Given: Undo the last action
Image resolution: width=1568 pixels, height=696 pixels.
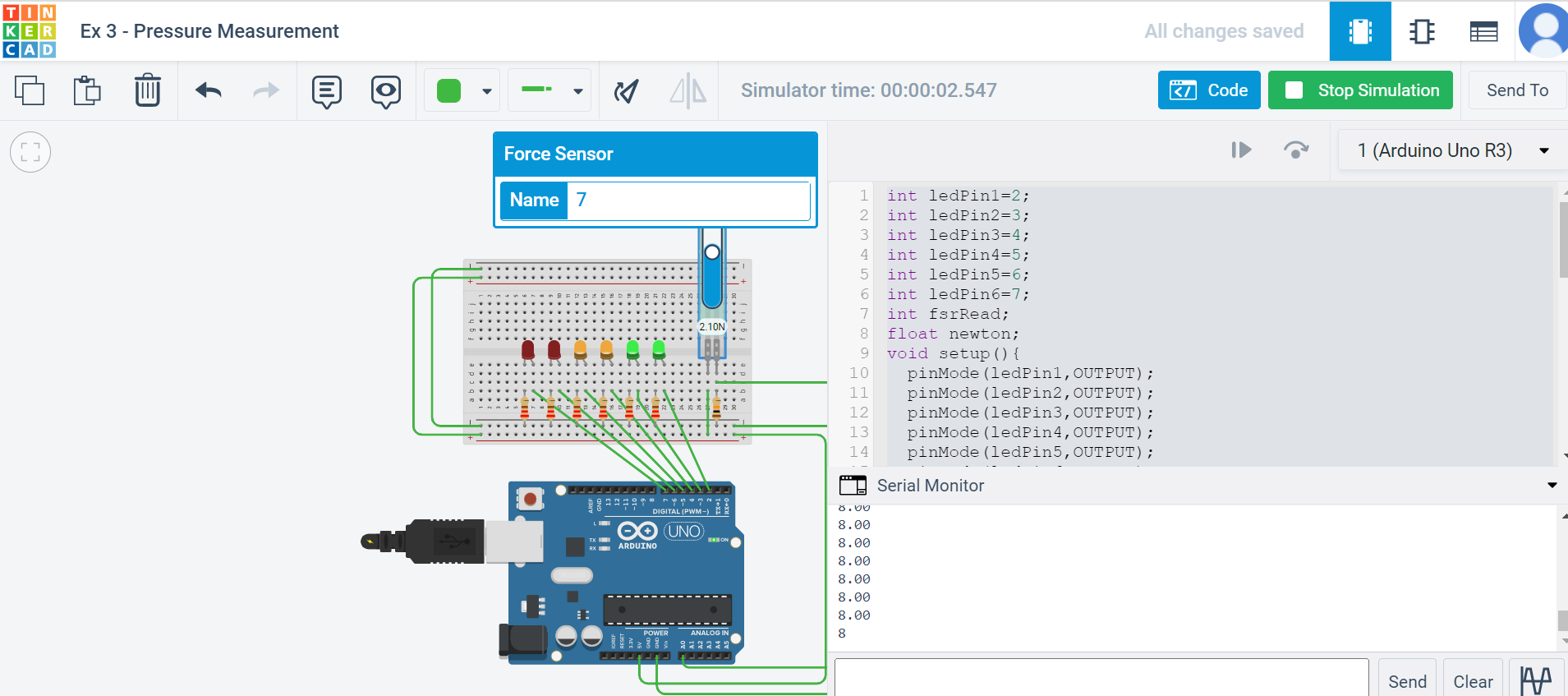Looking at the screenshot, I should pyautogui.click(x=209, y=90).
